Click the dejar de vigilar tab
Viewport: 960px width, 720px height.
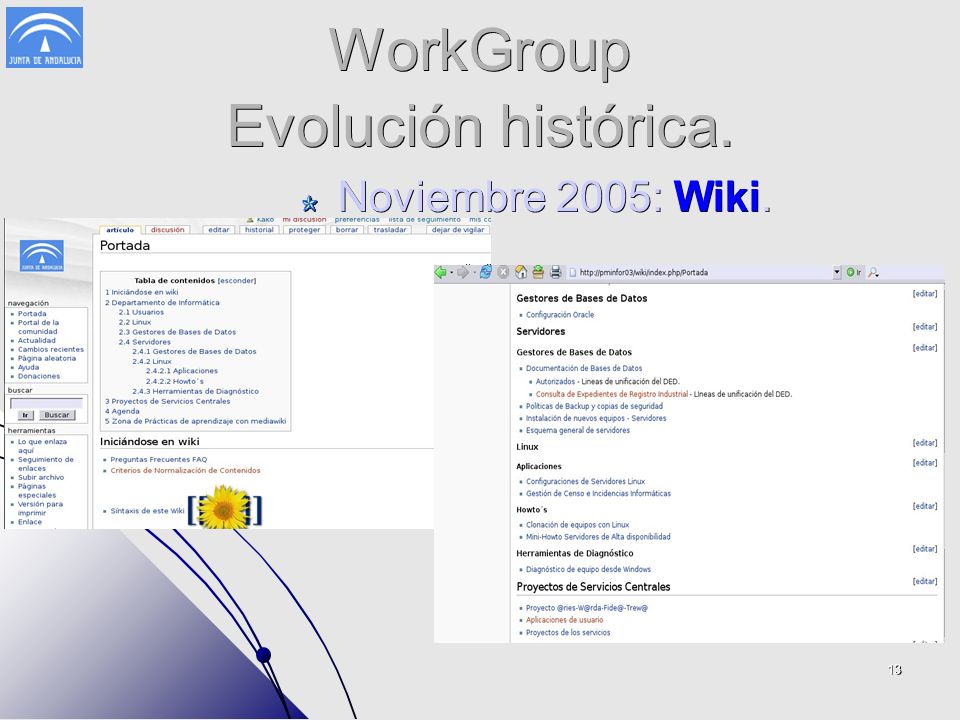[458, 230]
